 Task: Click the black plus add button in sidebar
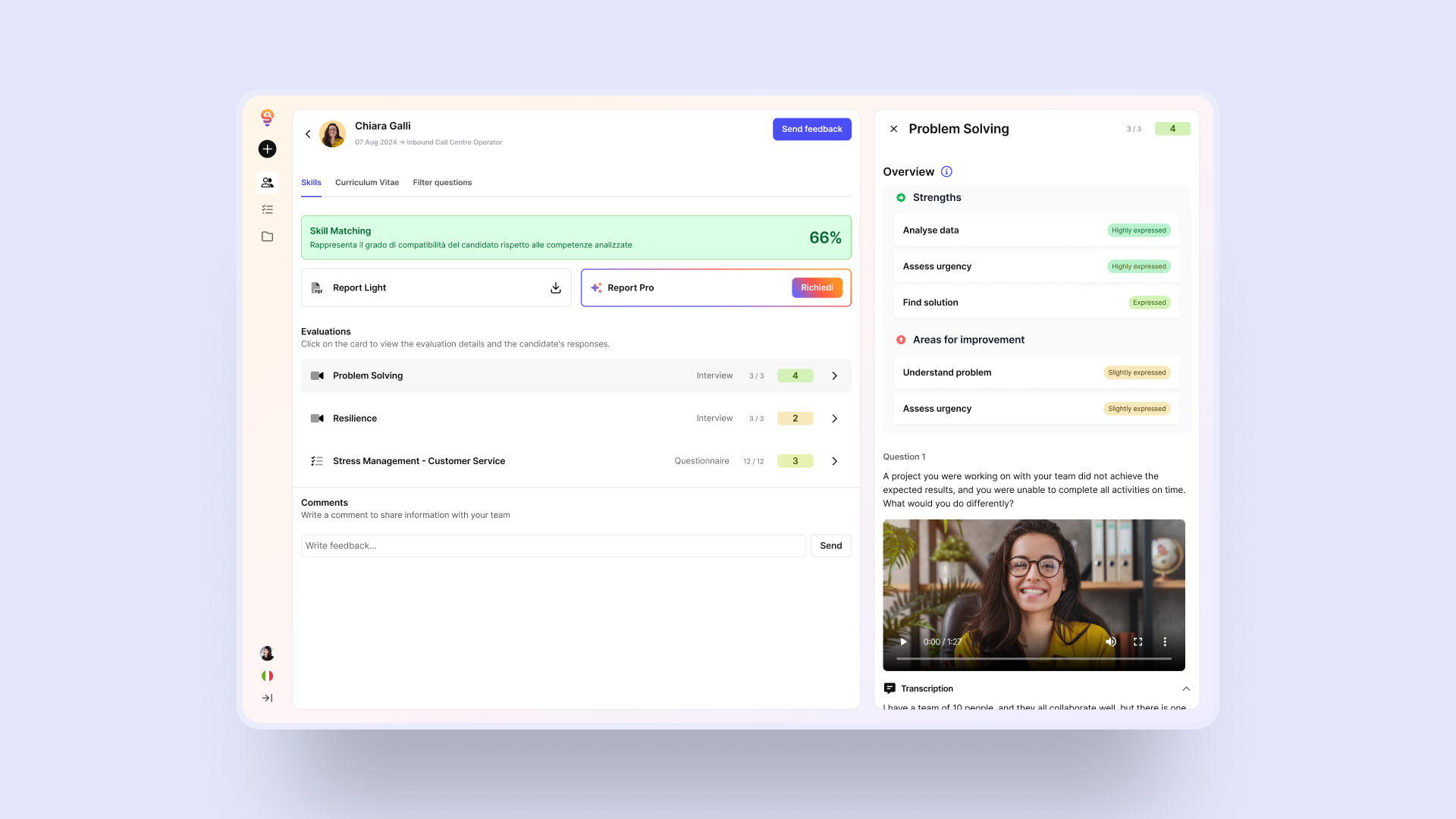(267, 149)
